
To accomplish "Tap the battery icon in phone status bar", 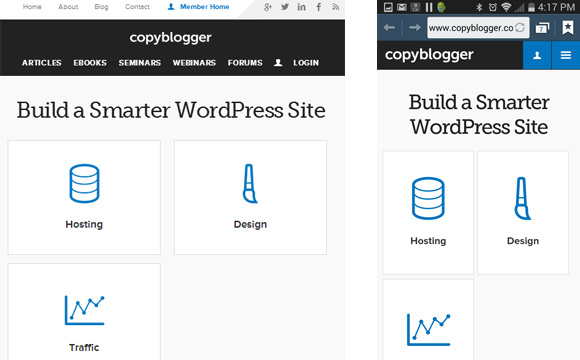I will [x=531, y=7].
